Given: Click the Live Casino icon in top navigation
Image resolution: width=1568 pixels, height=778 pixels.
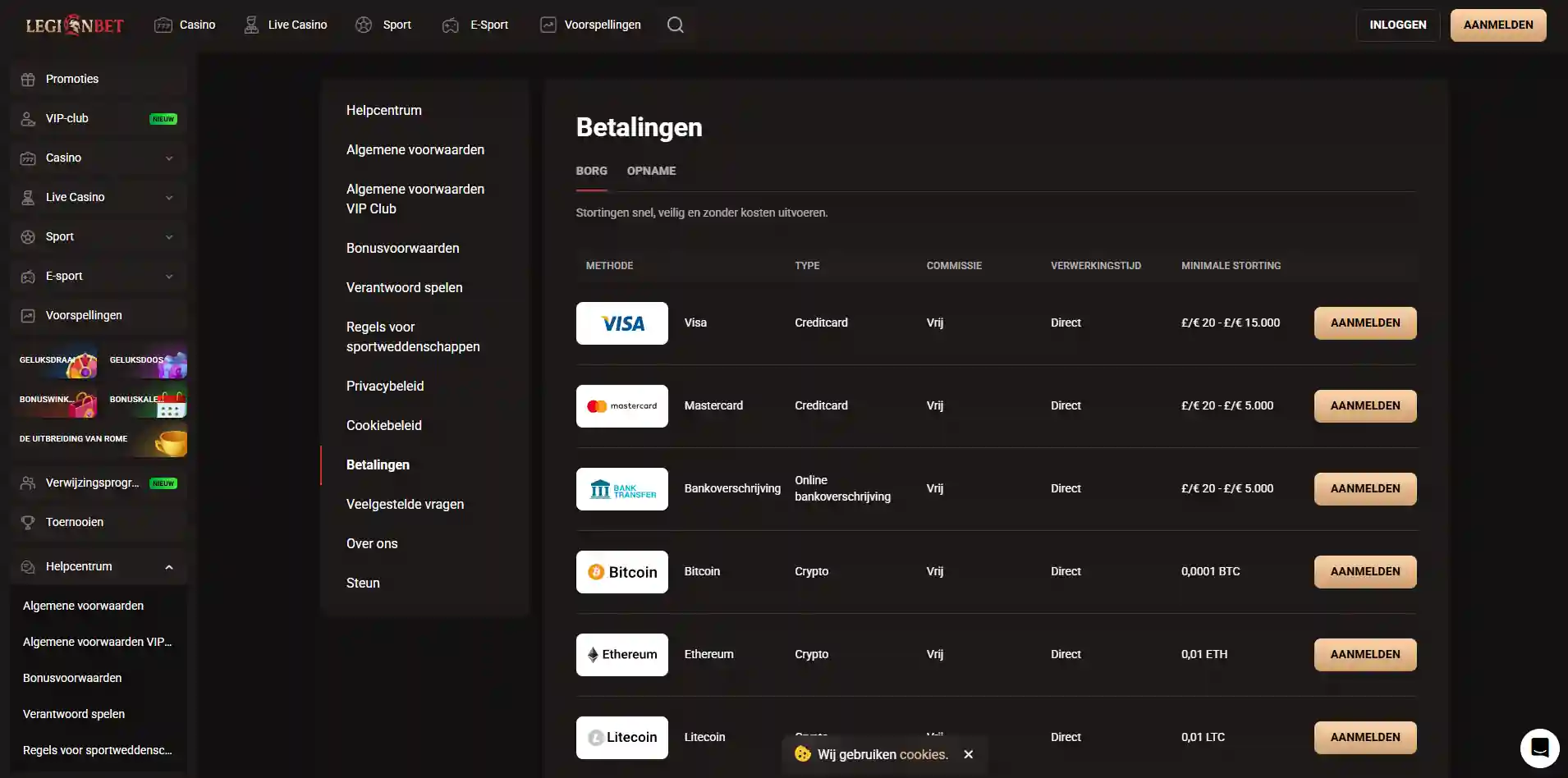Looking at the screenshot, I should click(x=251, y=25).
